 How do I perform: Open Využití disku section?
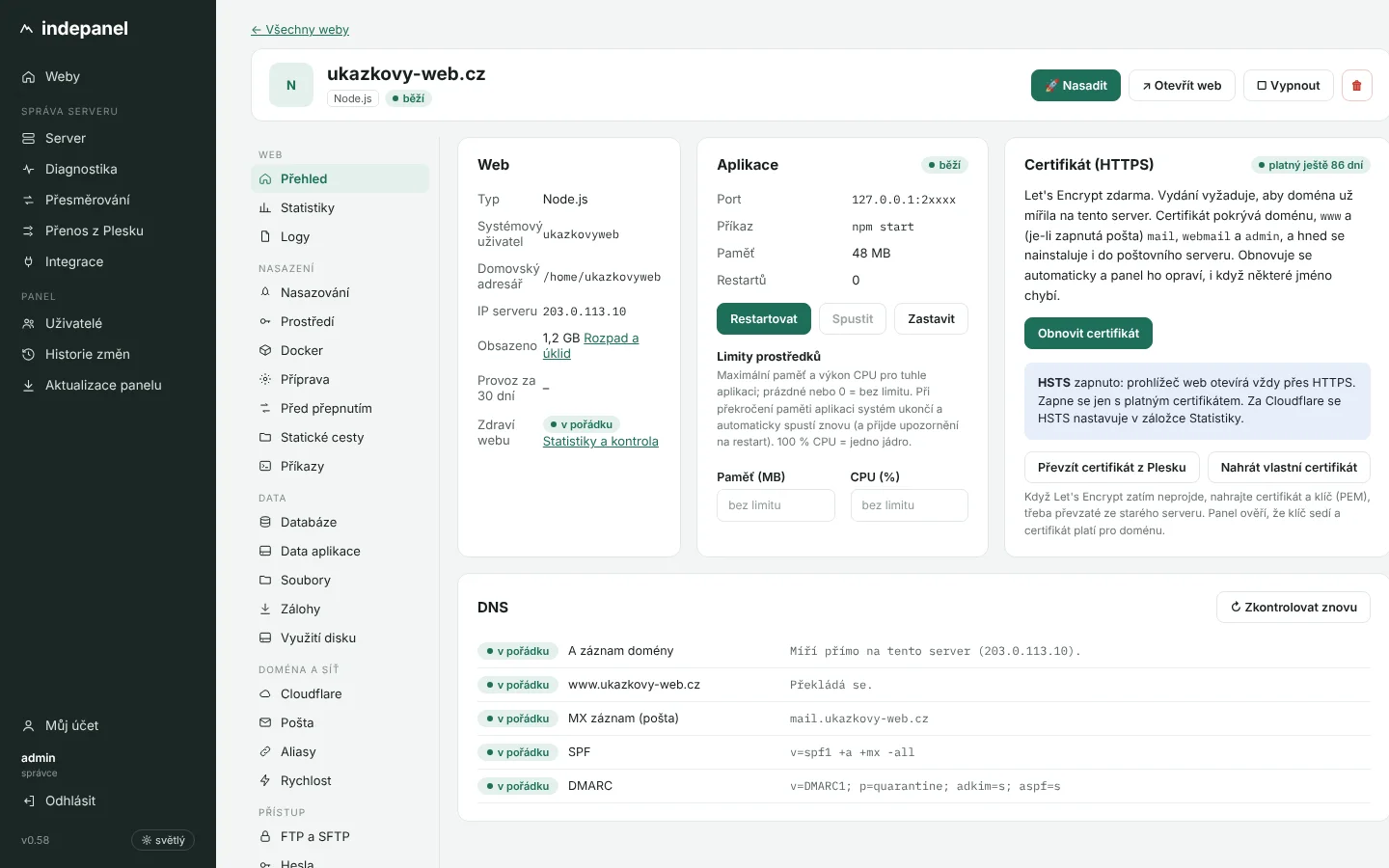point(340,637)
